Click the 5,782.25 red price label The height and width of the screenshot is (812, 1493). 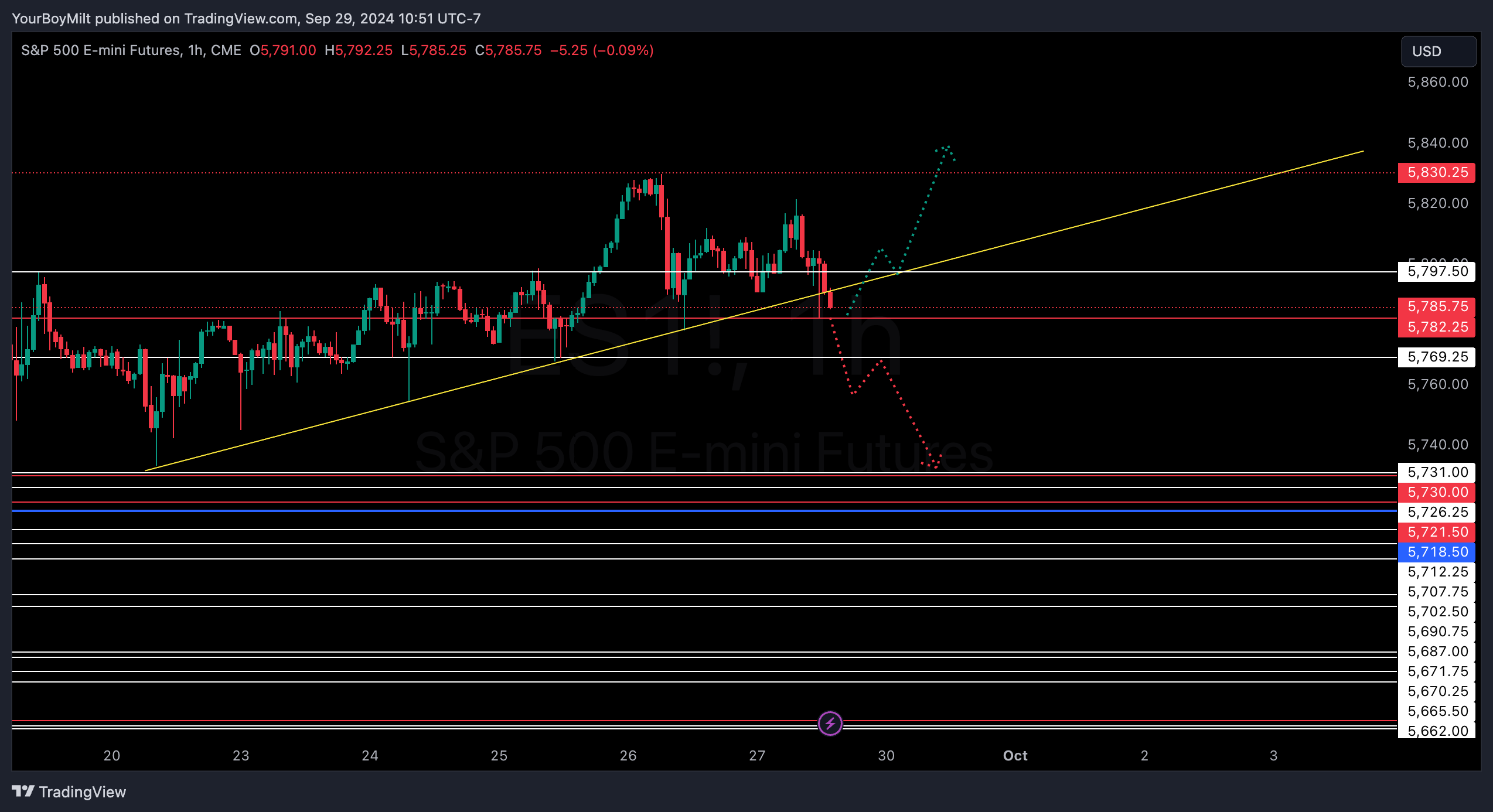pyautogui.click(x=1437, y=327)
